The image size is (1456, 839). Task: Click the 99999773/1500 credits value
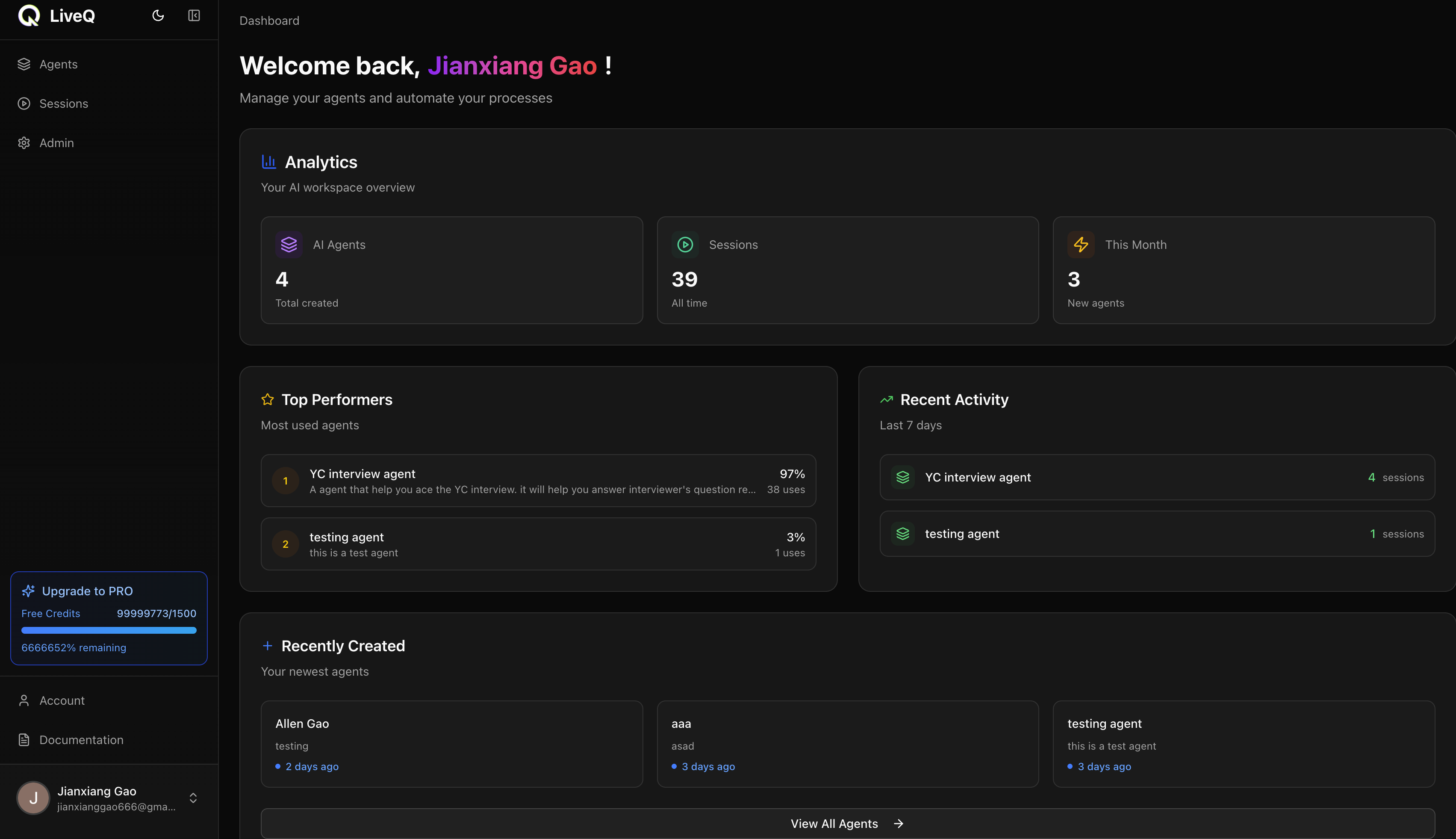(156, 613)
